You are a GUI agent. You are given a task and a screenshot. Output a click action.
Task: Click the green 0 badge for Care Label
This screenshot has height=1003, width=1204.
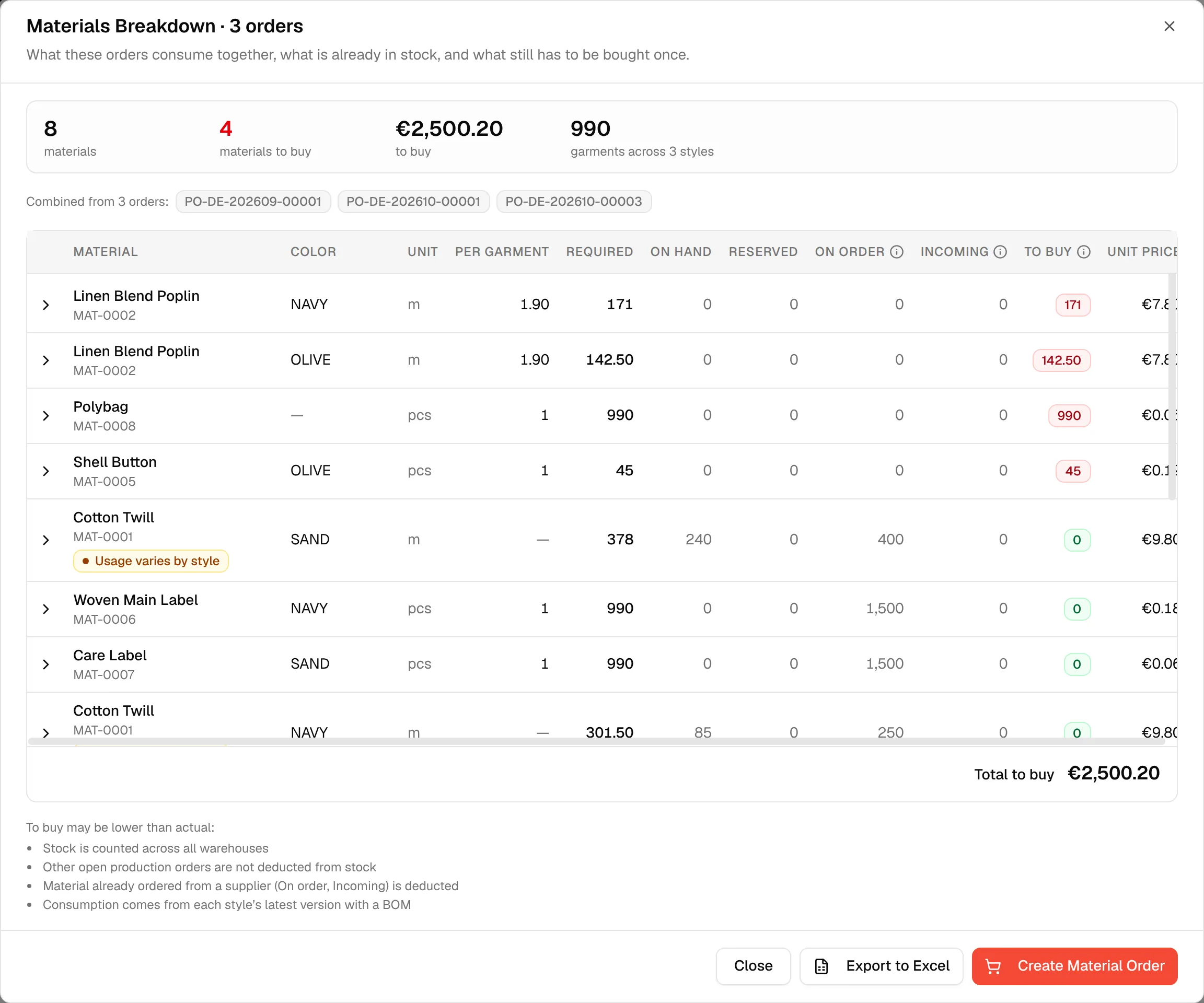point(1076,664)
